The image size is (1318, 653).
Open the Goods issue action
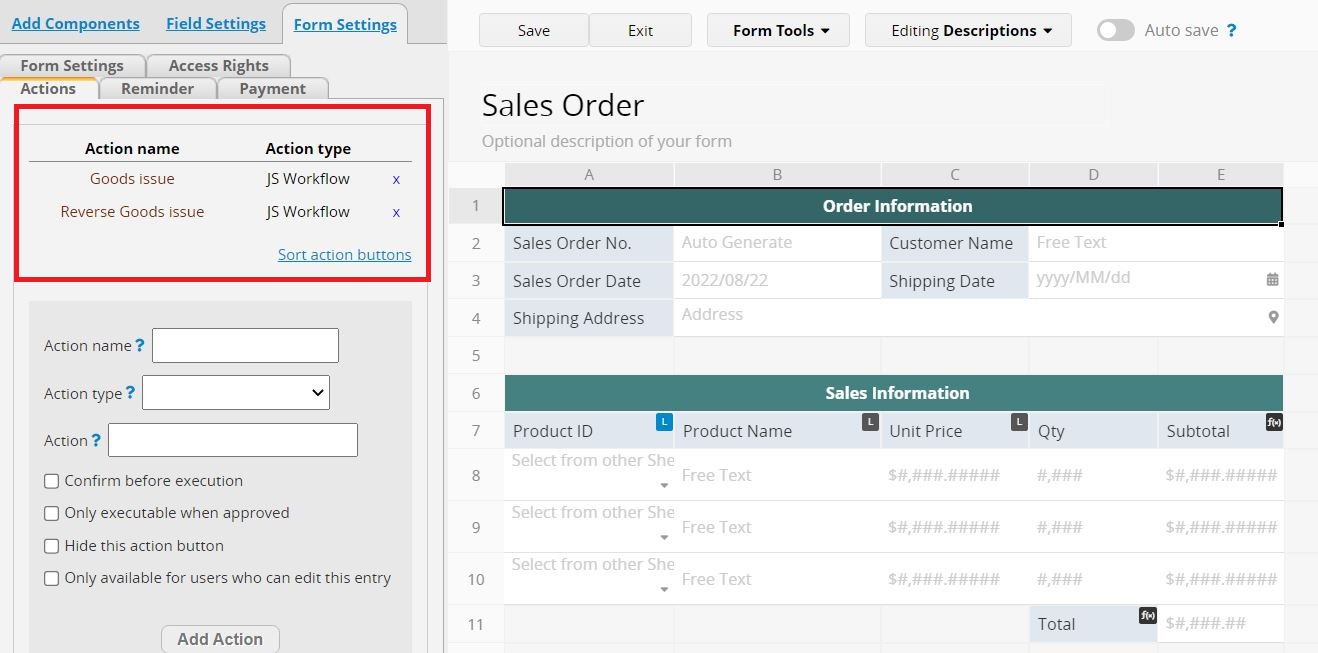click(x=132, y=179)
